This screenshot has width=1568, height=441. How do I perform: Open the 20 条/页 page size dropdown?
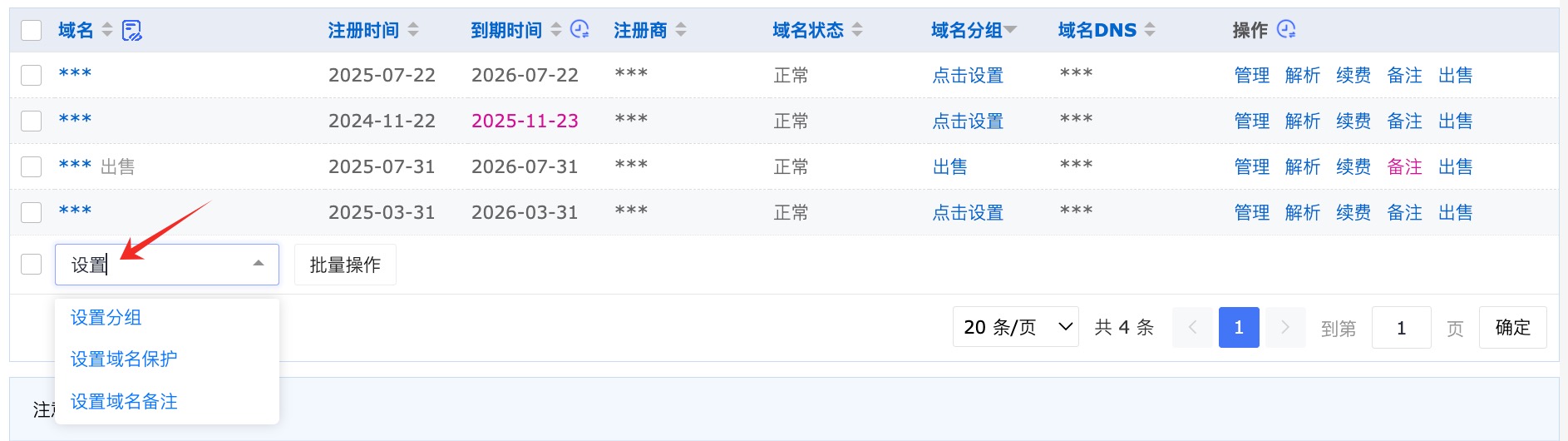pyautogui.click(x=1015, y=327)
